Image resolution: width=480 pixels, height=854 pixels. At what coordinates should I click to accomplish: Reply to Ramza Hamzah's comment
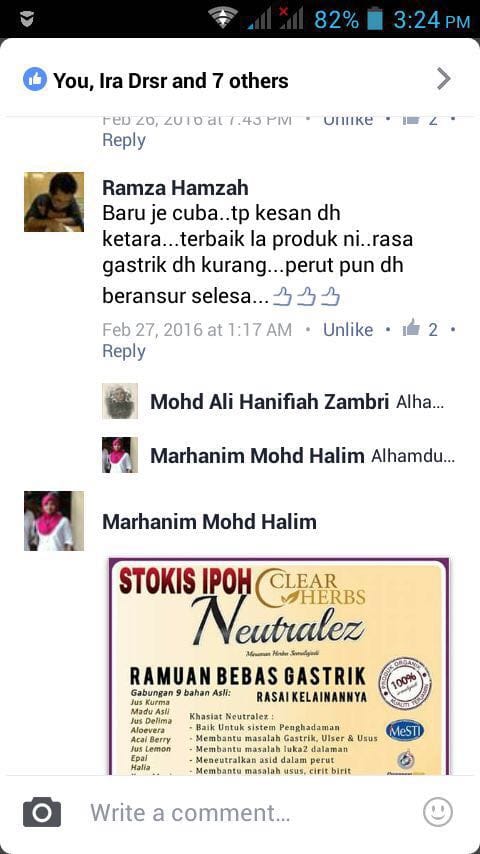[x=124, y=351]
